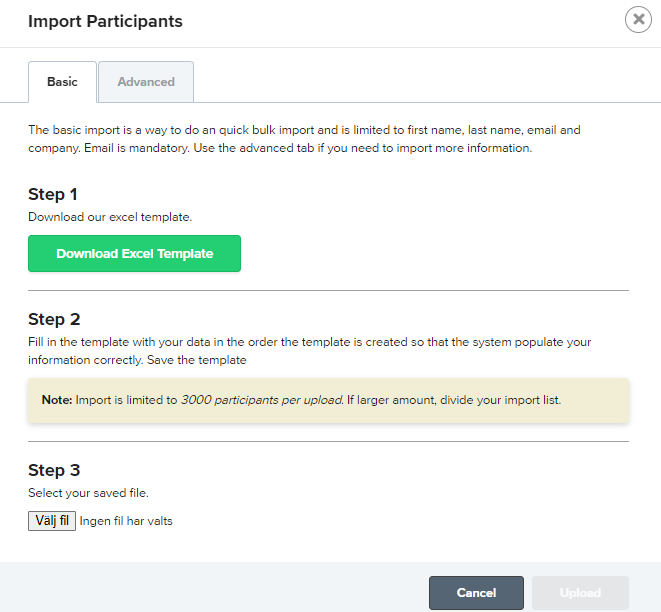Close the Import Participants dialog
The width and height of the screenshot is (661, 612).
point(638,19)
